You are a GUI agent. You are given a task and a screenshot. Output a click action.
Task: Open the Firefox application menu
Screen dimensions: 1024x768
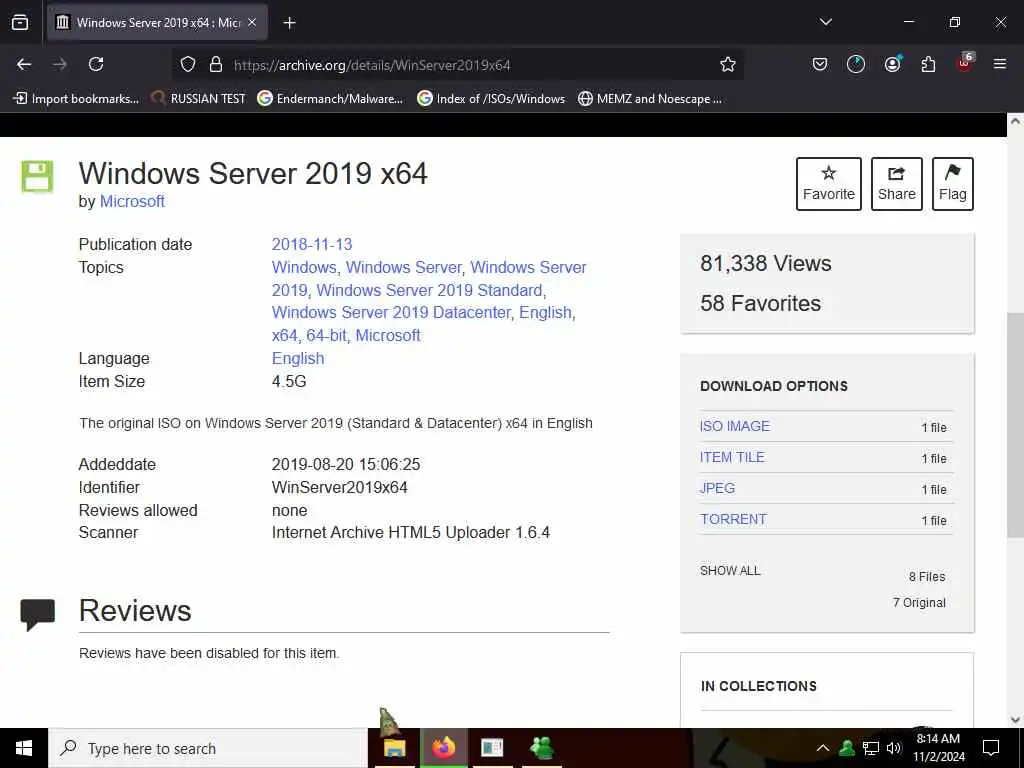pos(999,64)
